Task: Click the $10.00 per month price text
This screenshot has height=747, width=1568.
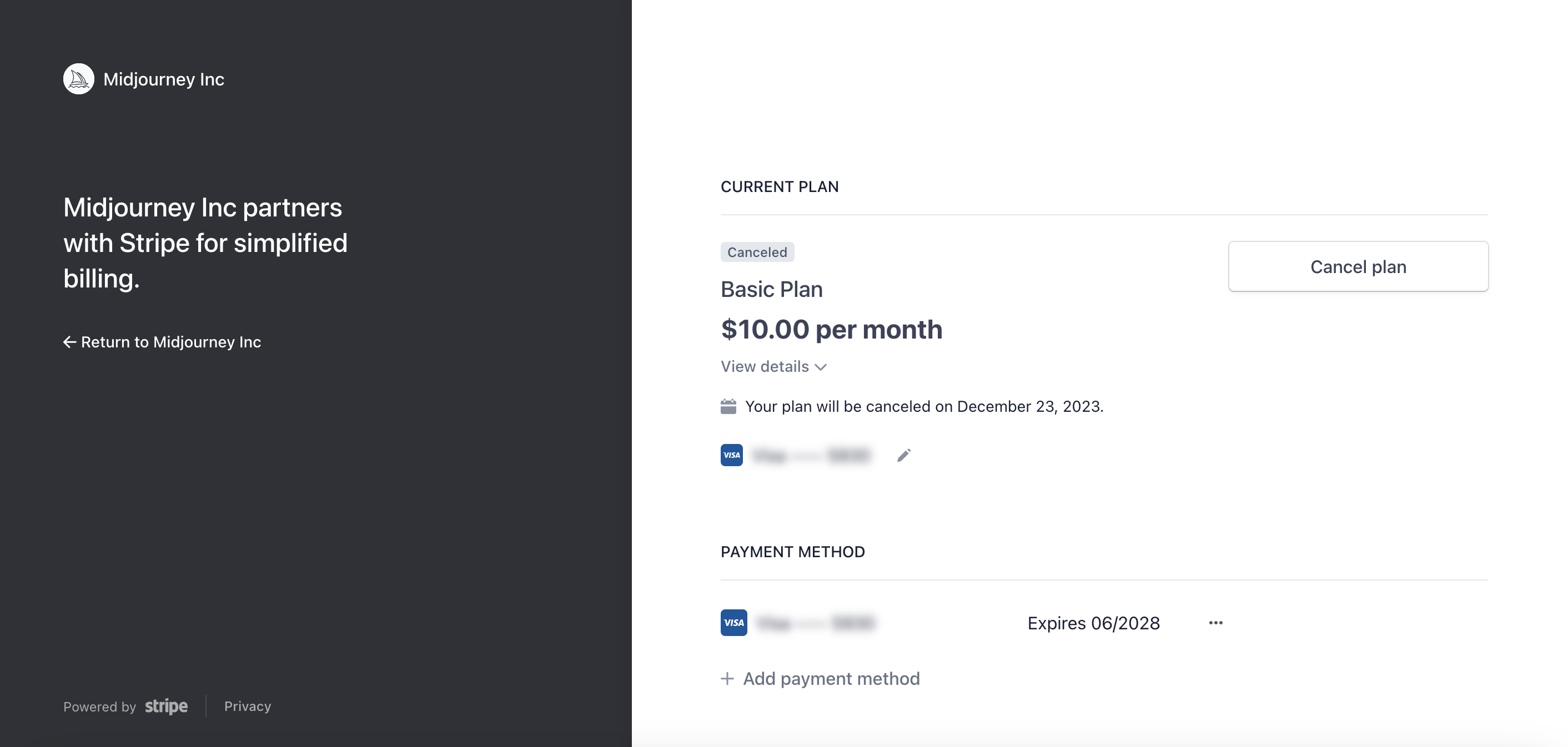Action: pos(832,329)
